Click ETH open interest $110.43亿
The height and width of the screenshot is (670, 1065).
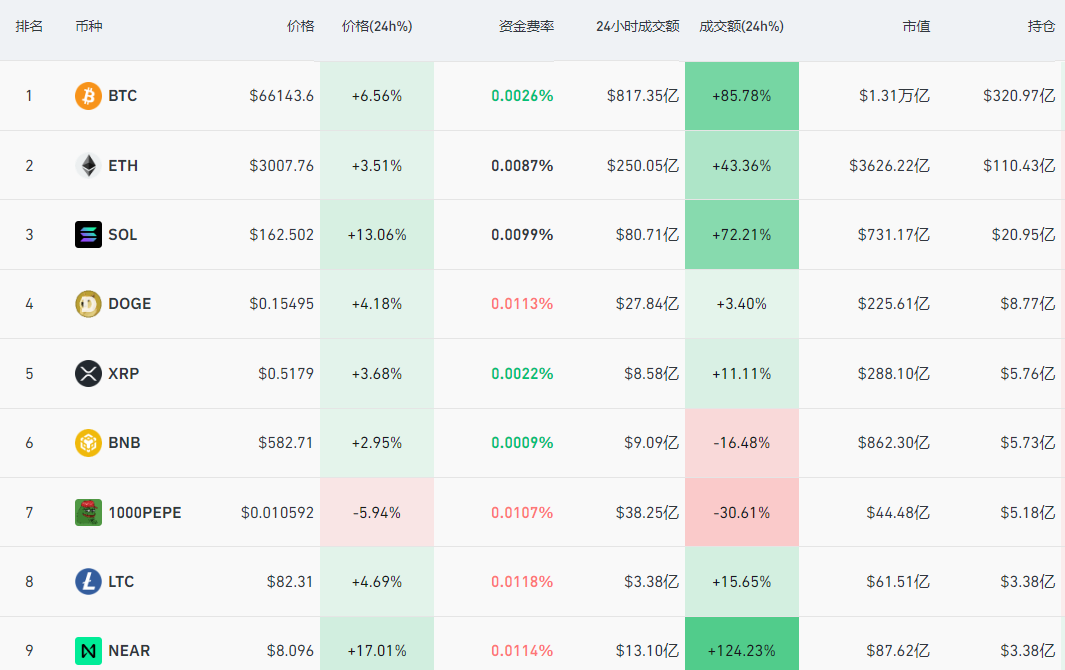[1019, 166]
